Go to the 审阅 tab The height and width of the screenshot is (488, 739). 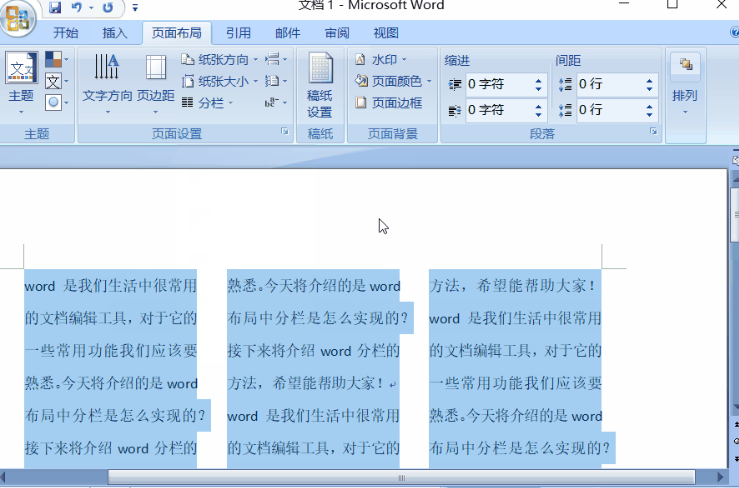[337, 33]
